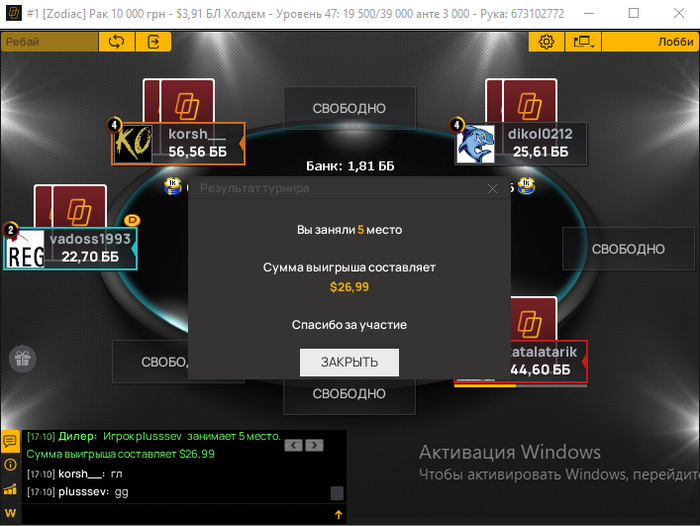Image resolution: width=700 pixels, height=526 pixels.
Task: Open the table layout dropdown icon
Action: click(583, 42)
